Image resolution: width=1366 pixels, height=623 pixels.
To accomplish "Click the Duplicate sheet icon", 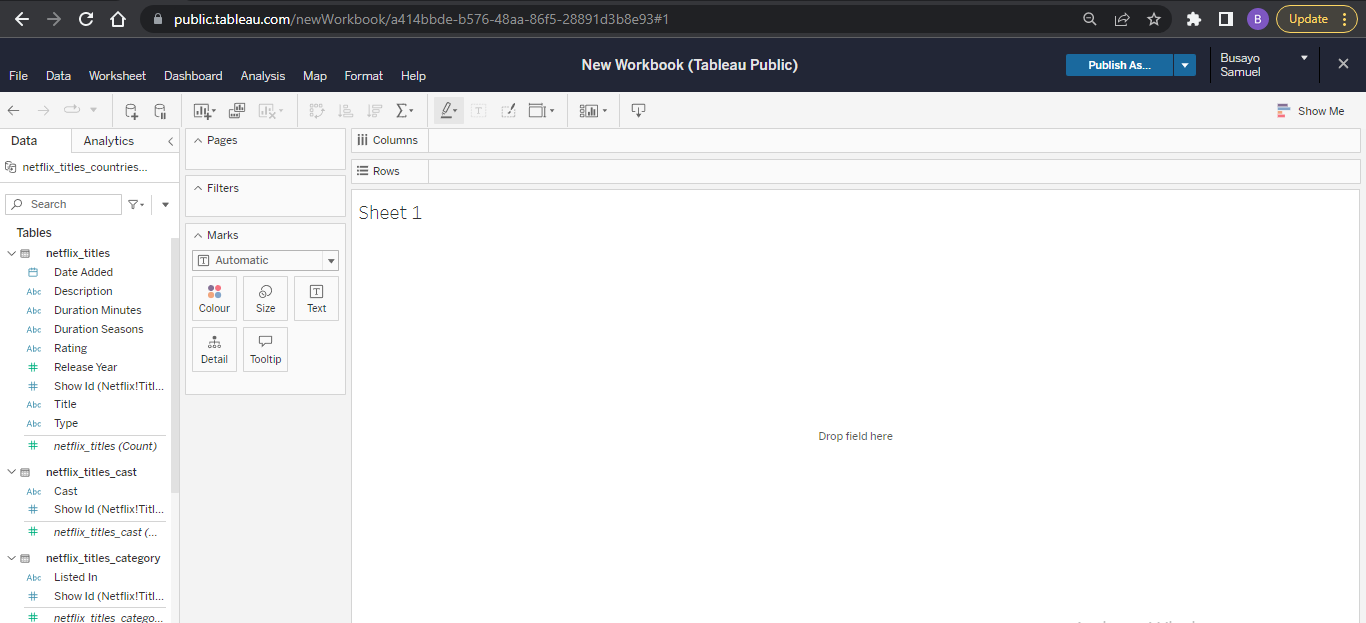I will pos(237,111).
